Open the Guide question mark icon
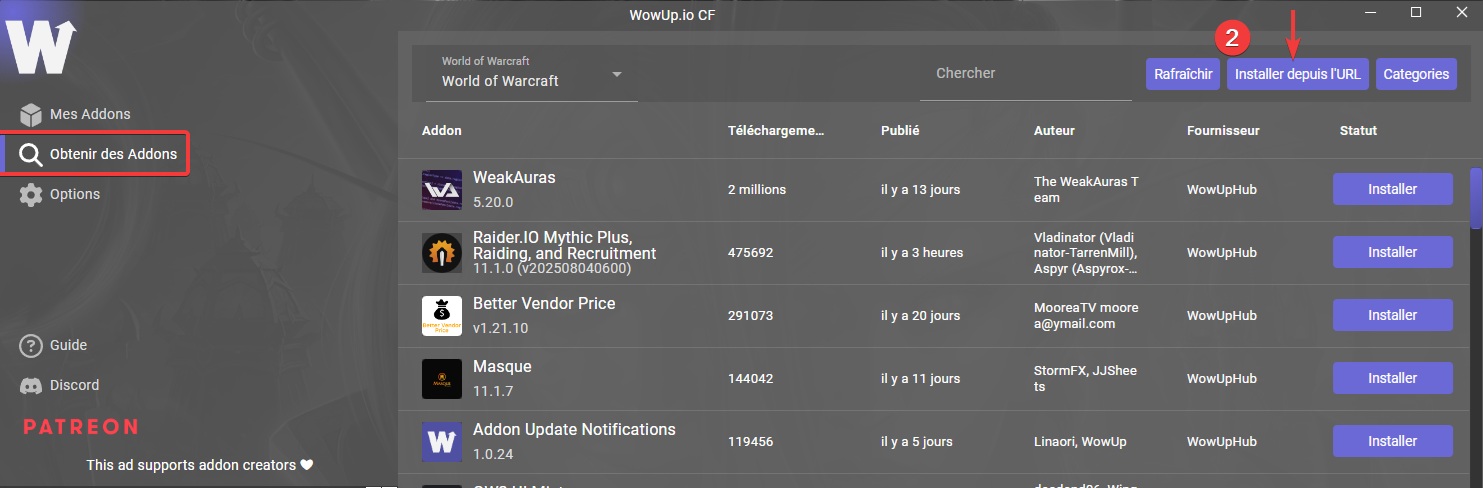1483x488 pixels. [x=31, y=345]
